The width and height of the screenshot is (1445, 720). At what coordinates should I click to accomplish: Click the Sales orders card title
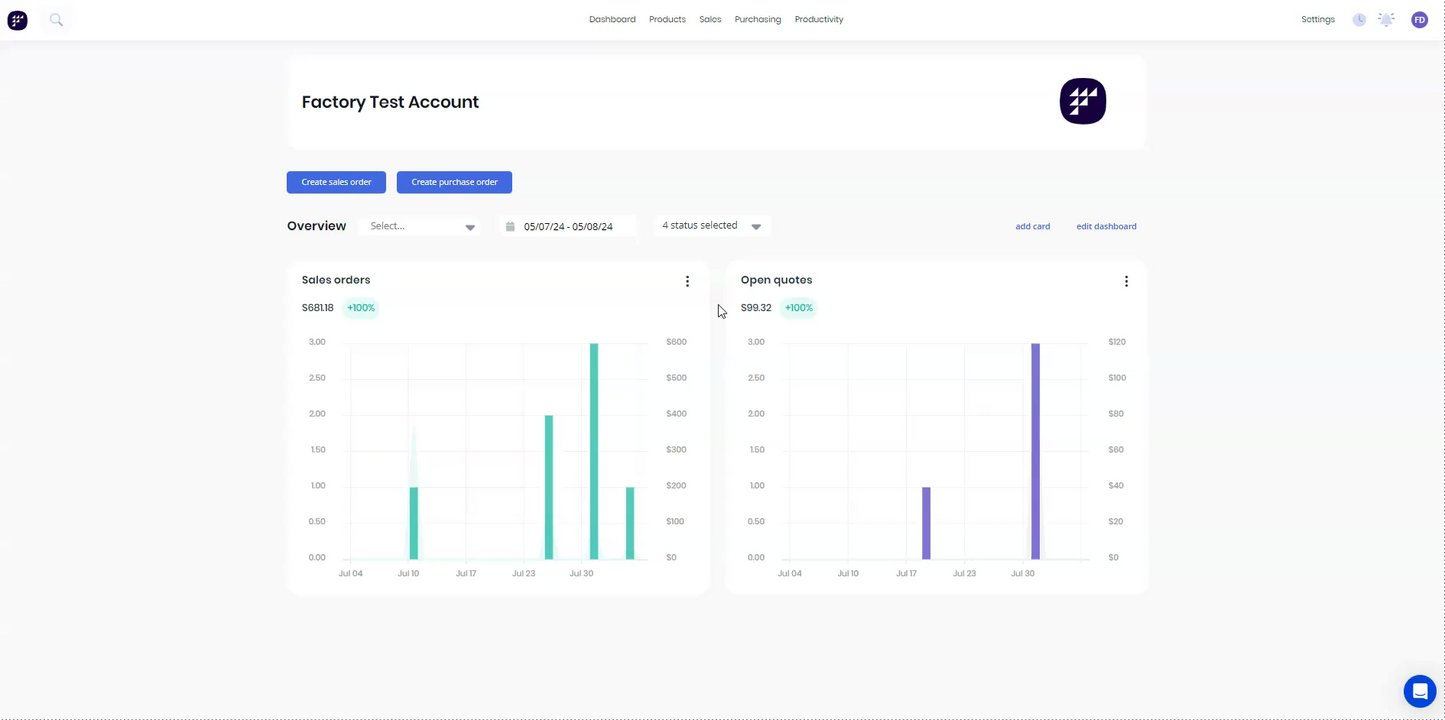(x=336, y=280)
